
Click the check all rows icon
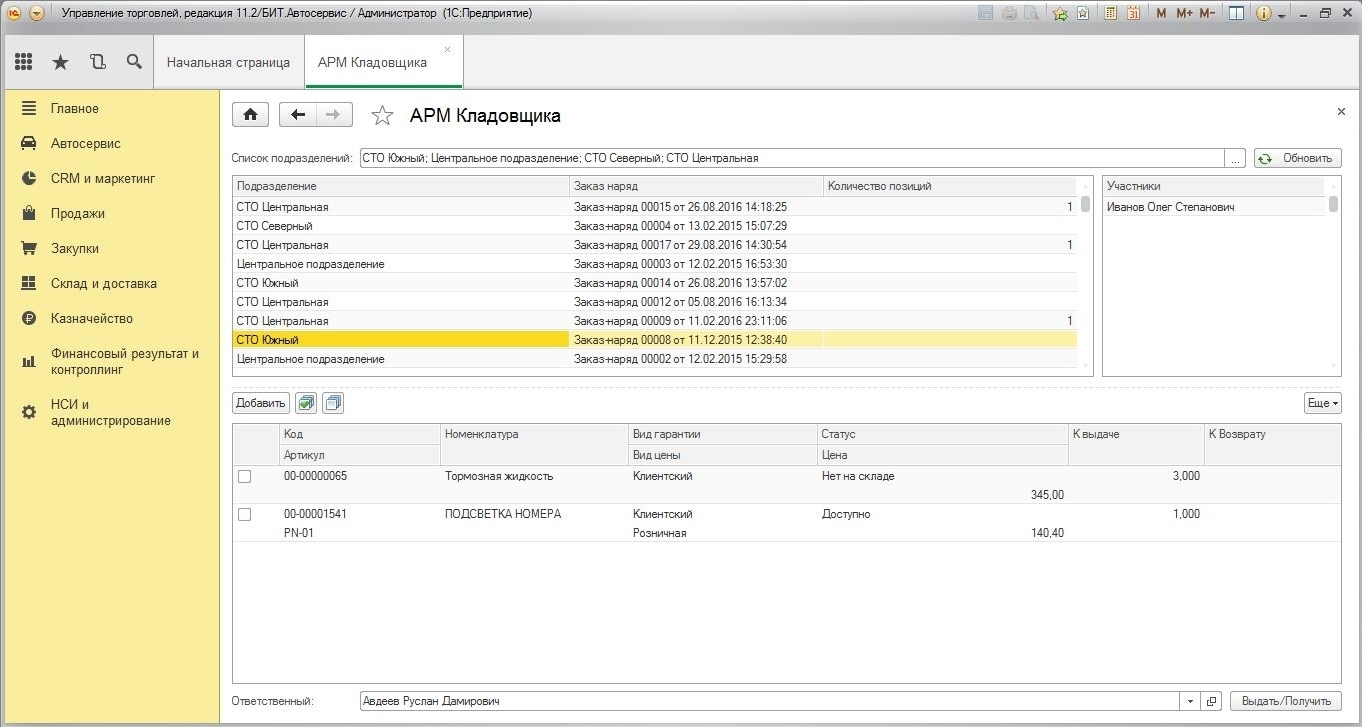(x=307, y=403)
